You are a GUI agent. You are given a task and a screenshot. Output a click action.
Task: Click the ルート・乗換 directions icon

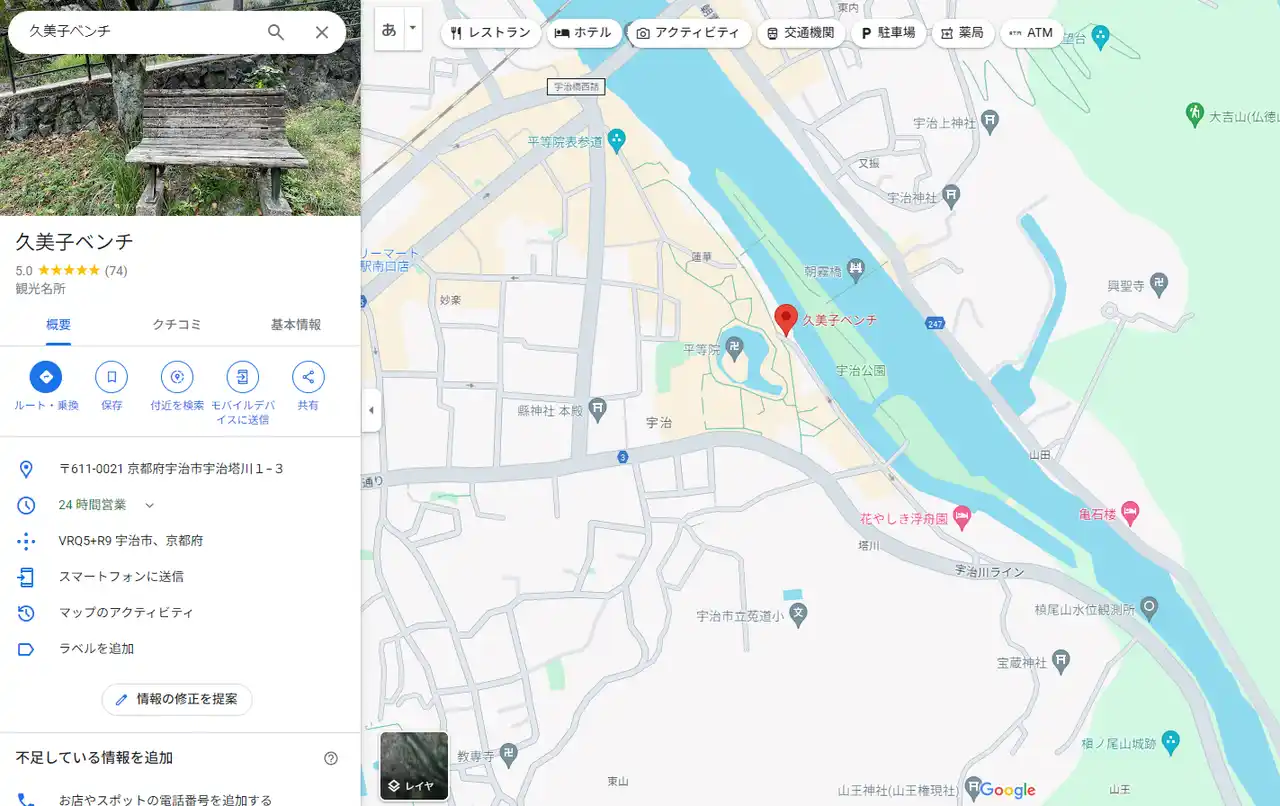(x=46, y=377)
